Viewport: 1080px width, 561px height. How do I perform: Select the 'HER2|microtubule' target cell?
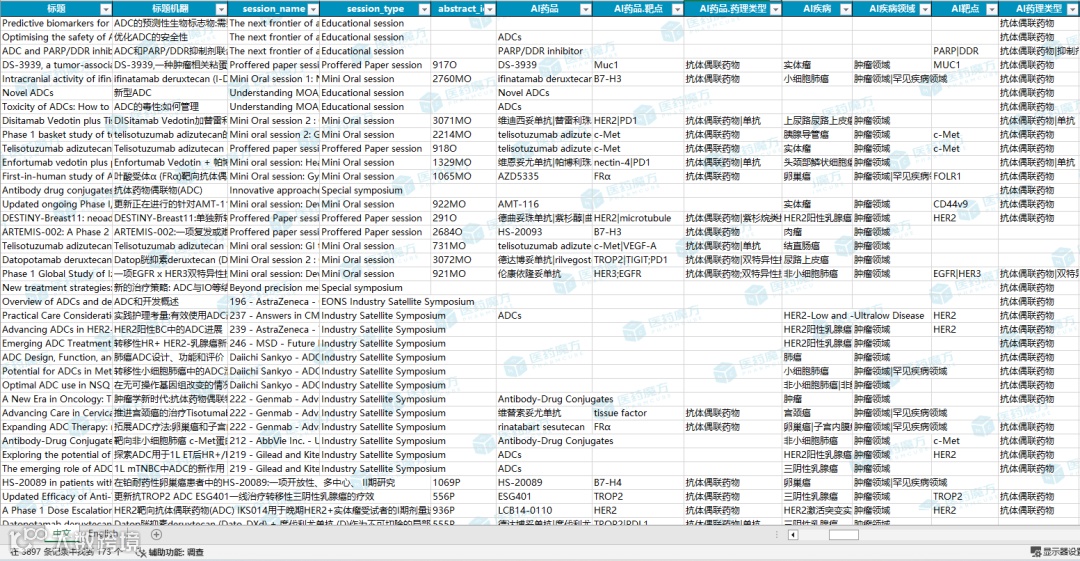pyautogui.click(x=638, y=218)
